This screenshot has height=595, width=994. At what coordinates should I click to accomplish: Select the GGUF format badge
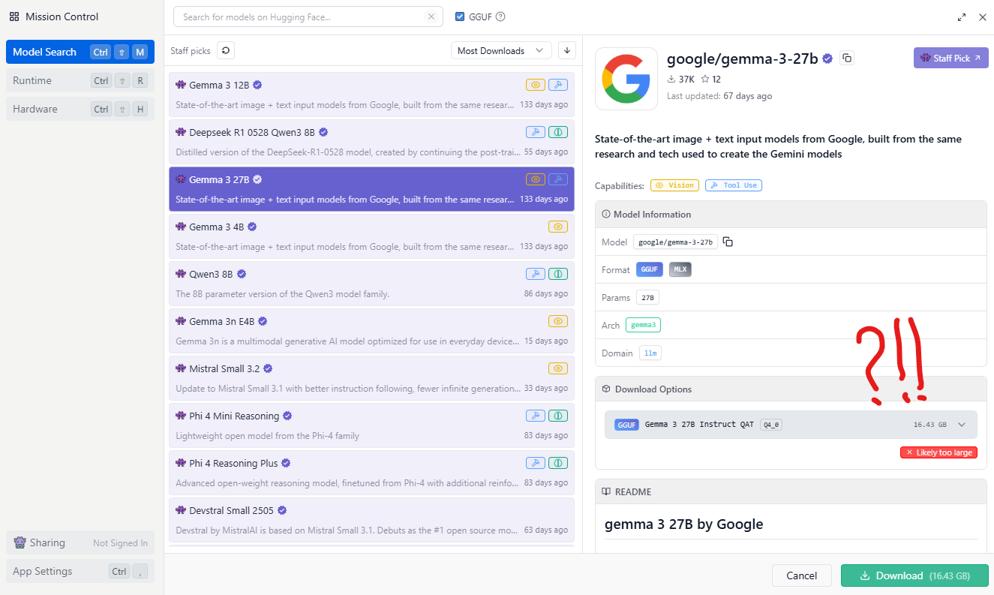tap(649, 269)
